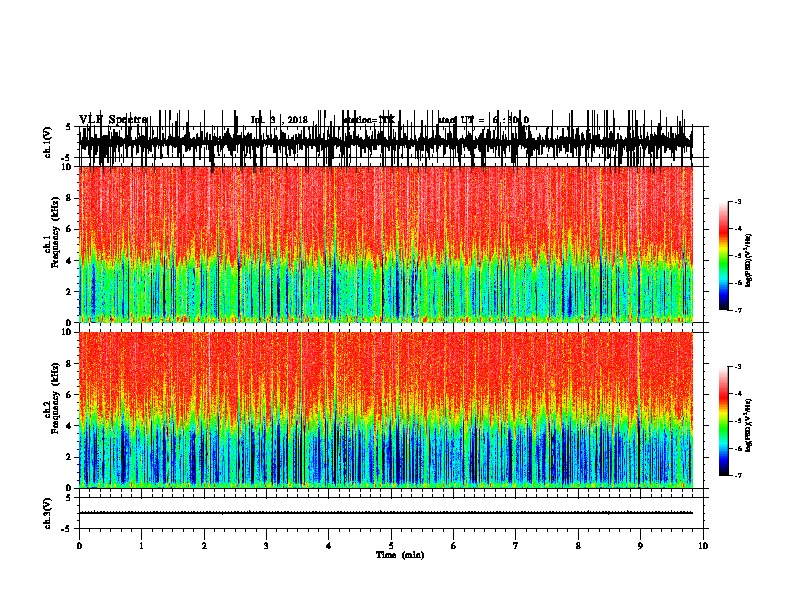Click the ch.1 spectrogram plot
Screen dimensions: 792x612
386,244
